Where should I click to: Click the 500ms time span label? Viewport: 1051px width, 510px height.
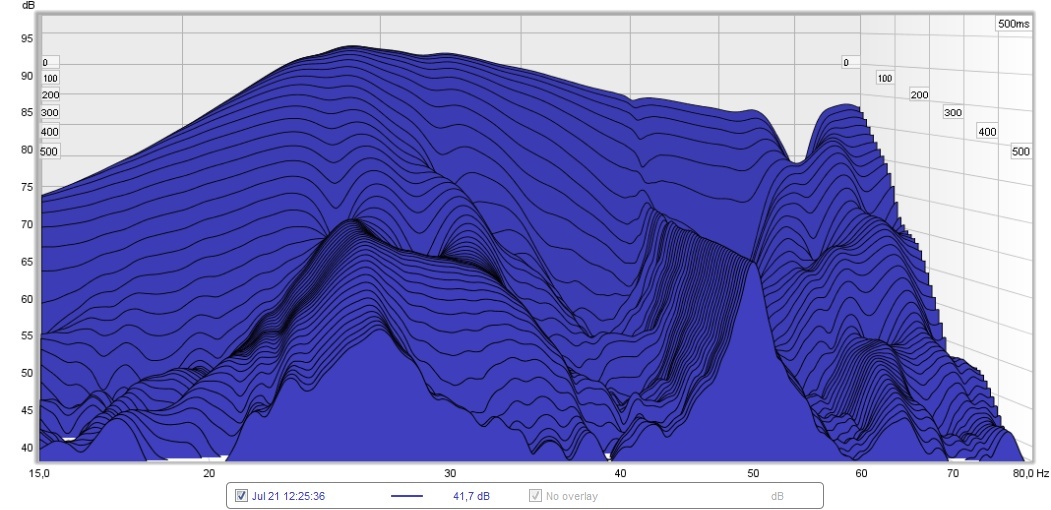1013,23
